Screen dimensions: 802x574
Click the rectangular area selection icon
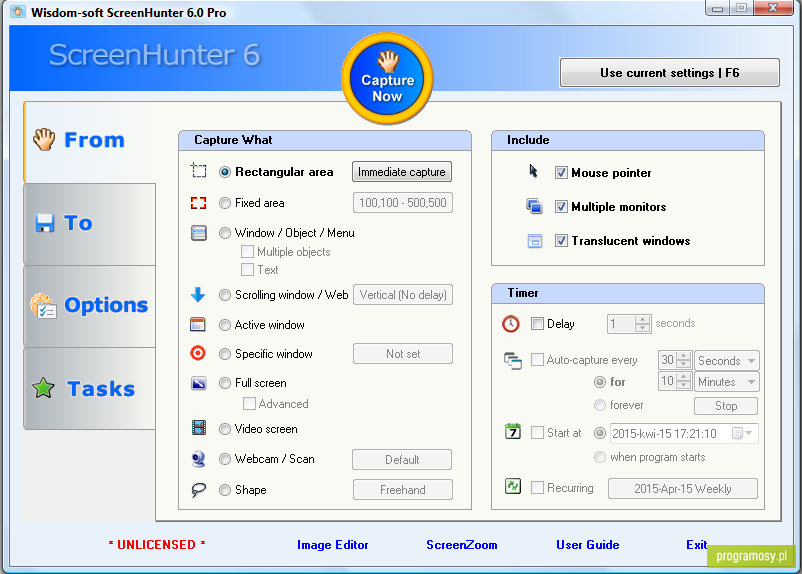[x=198, y=170]
